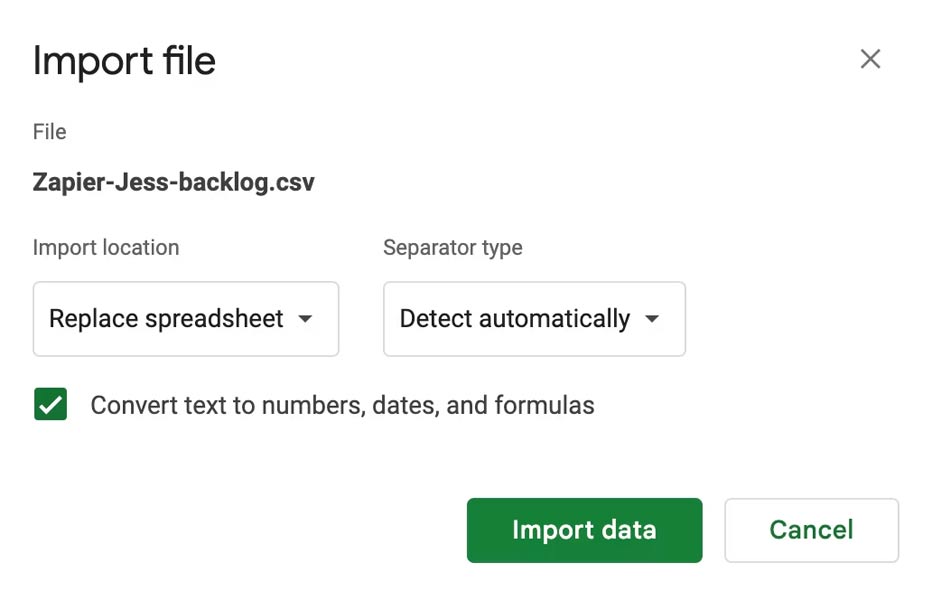Click Import data to start importing
The height and width of the screenshot is (591, 932).
pyautogui.click(x=584, y=530)
